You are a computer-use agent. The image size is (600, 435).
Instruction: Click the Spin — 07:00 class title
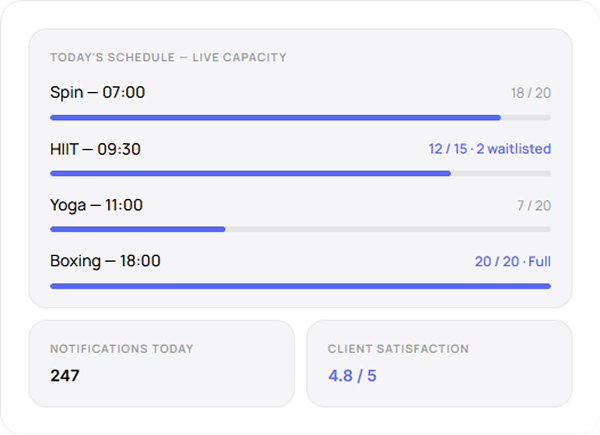coord(98,93)
